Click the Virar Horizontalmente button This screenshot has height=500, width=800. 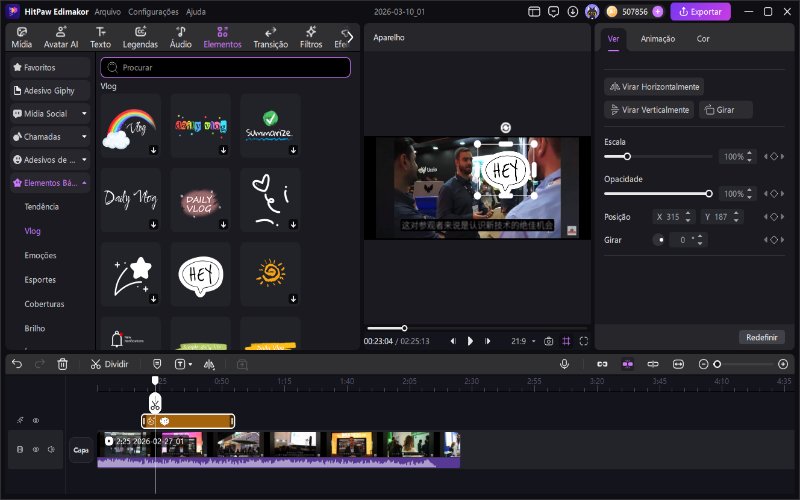pos(654,87)
